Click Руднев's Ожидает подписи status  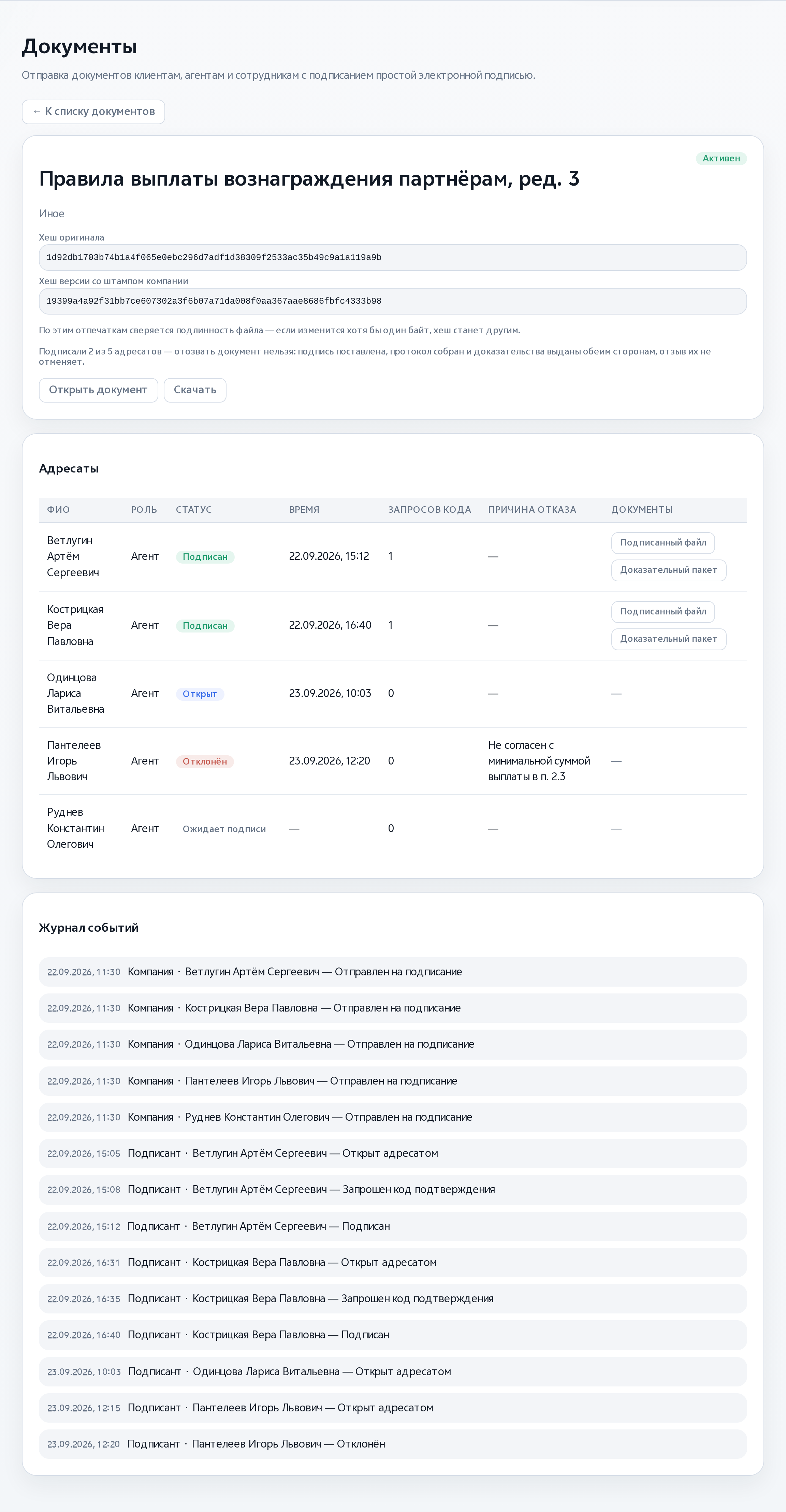coord(224,829)
